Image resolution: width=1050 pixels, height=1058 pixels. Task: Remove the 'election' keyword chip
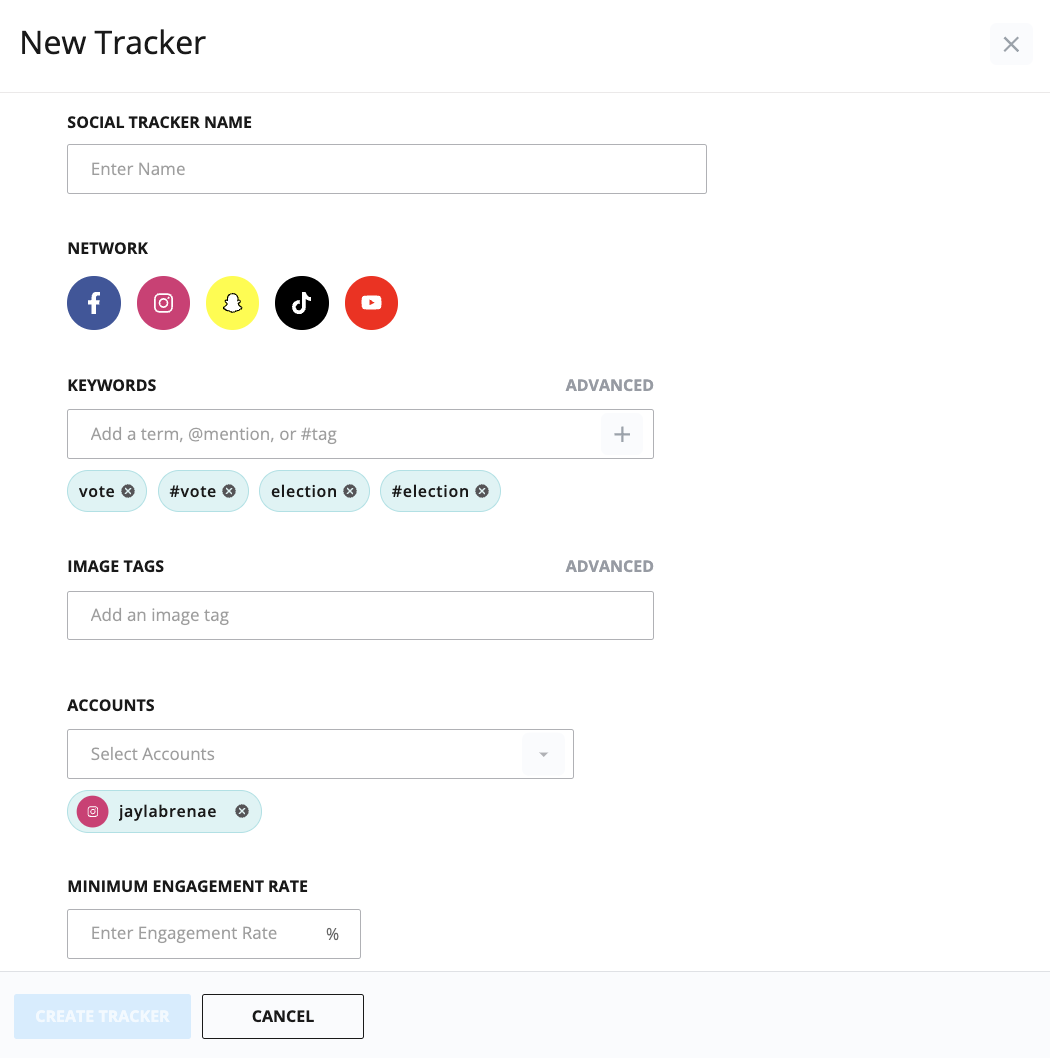tap(350, 491)
